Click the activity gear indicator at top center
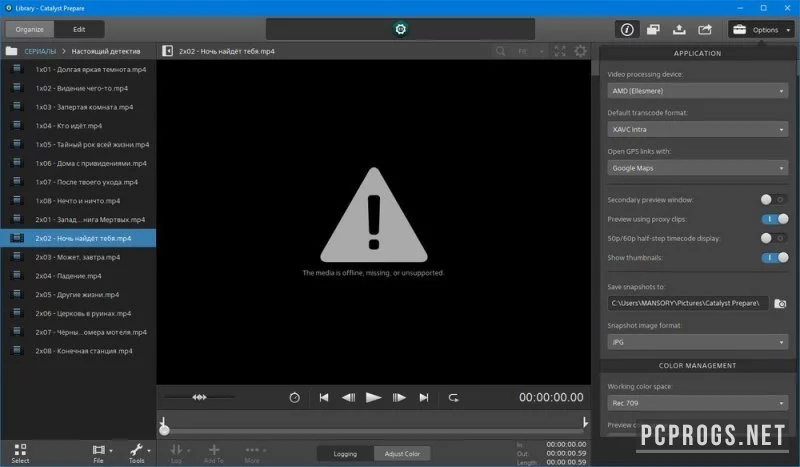 pyautogui.click(x=401, y=29)
